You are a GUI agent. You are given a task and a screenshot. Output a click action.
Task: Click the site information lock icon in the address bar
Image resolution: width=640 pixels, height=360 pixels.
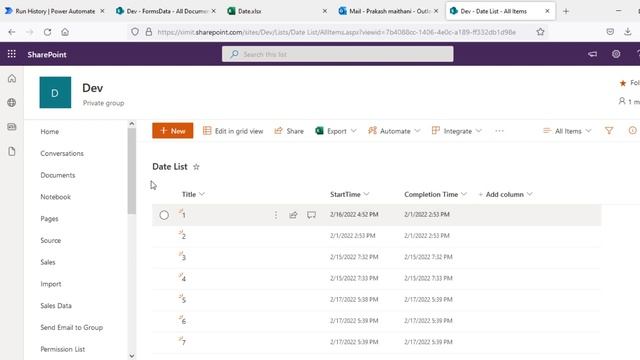point(149,32)
